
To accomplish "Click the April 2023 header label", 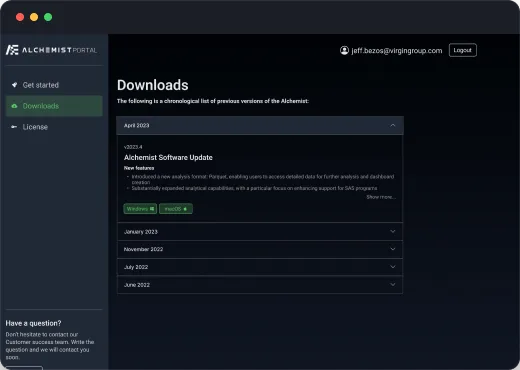I will coord(136,125).
